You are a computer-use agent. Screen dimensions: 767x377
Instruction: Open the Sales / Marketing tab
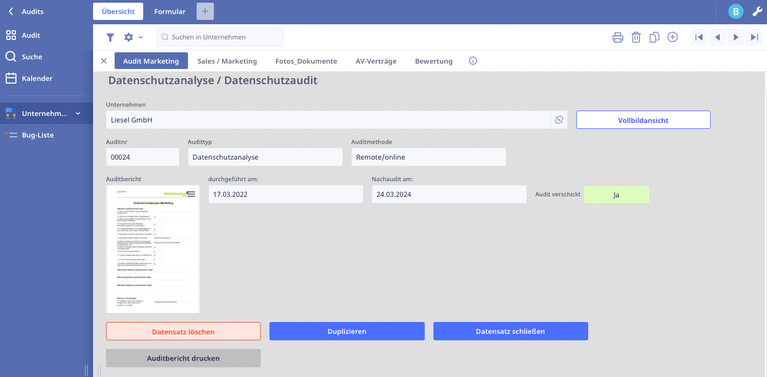point(227,61)
